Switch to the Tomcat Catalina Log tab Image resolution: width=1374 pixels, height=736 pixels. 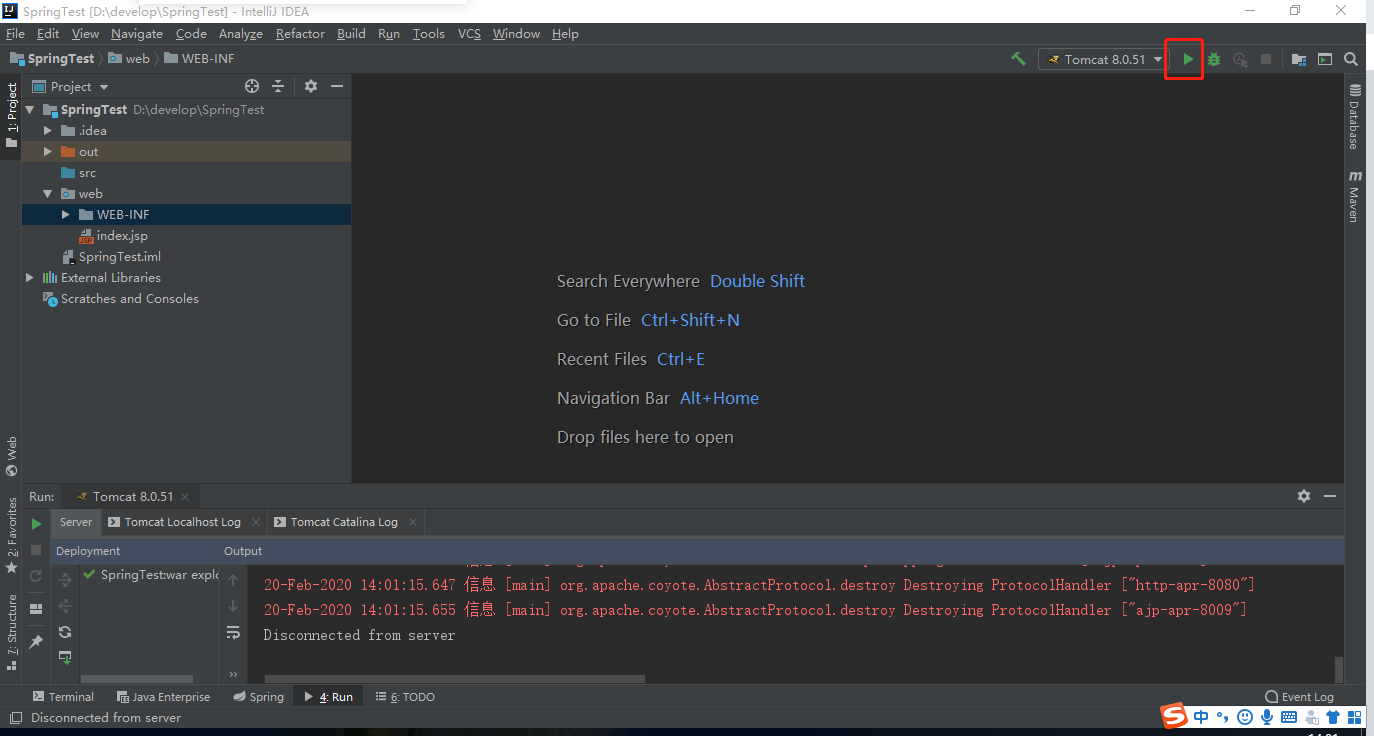344,522
